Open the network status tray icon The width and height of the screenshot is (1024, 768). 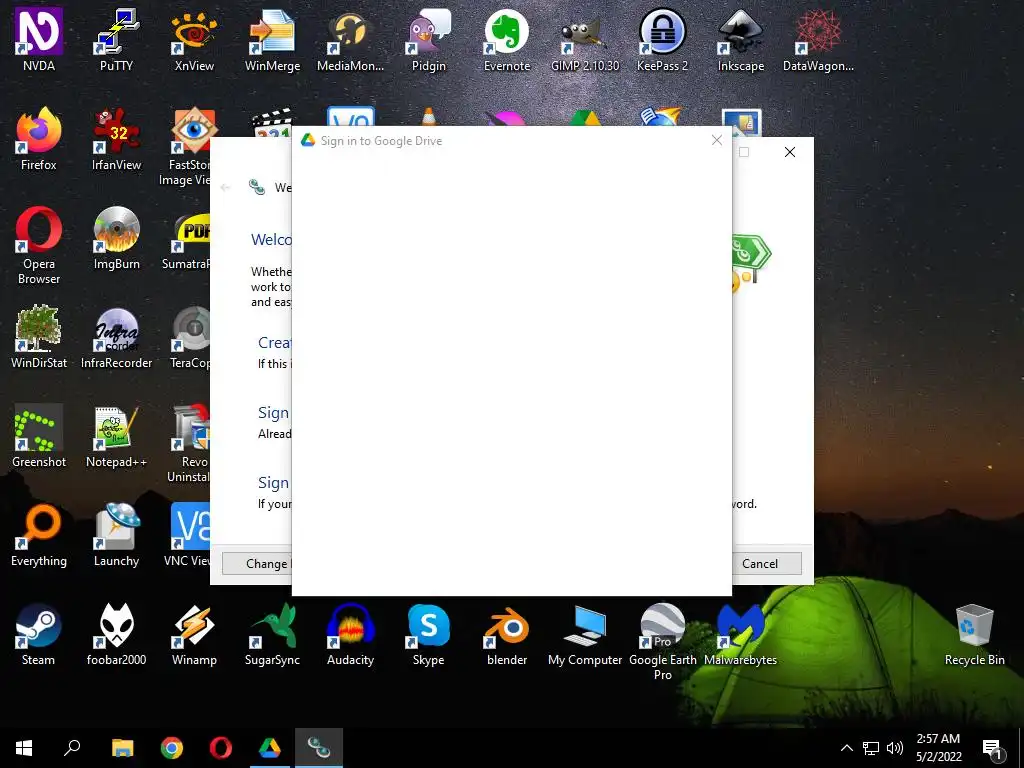pos(871,748)
